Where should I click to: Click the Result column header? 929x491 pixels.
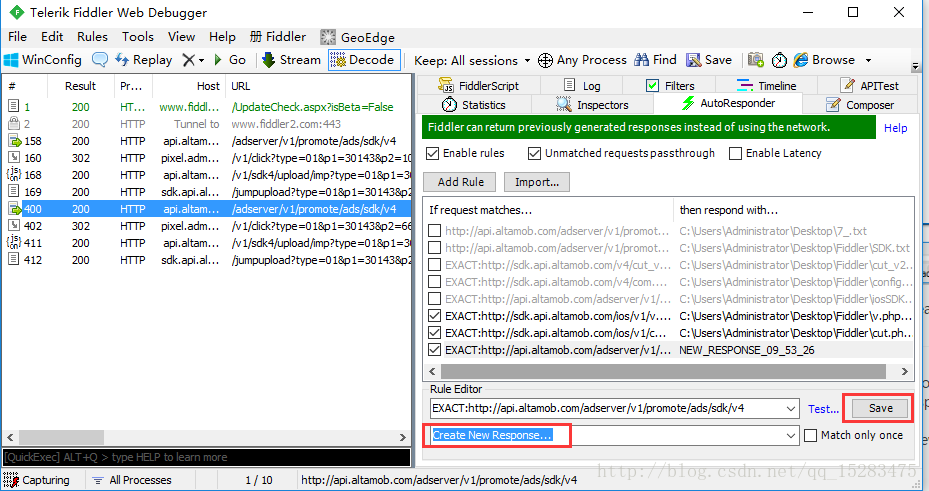click(x=81, y=86)
